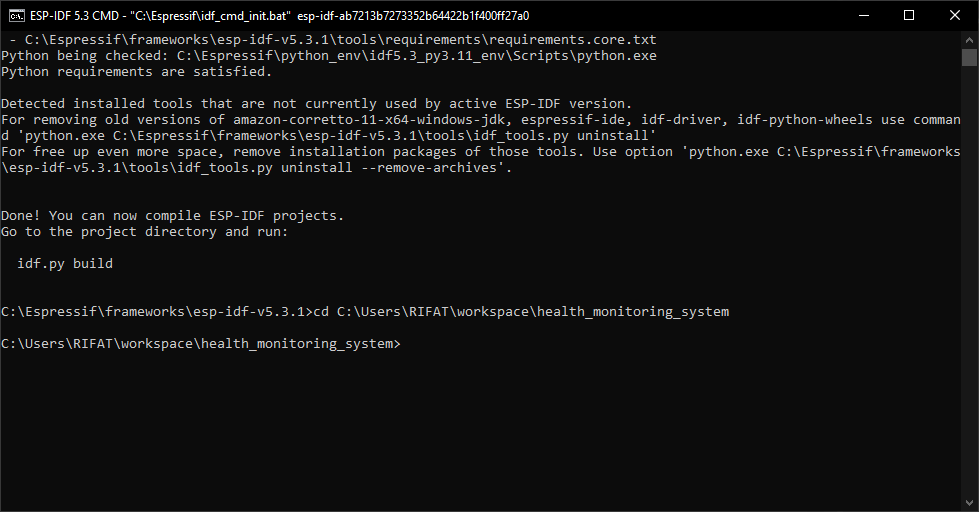Image resolution: width=979 pixels, height=512 pixels.
Task: Click the 'idf.py build' command text
Action: [x=65, y=263]
